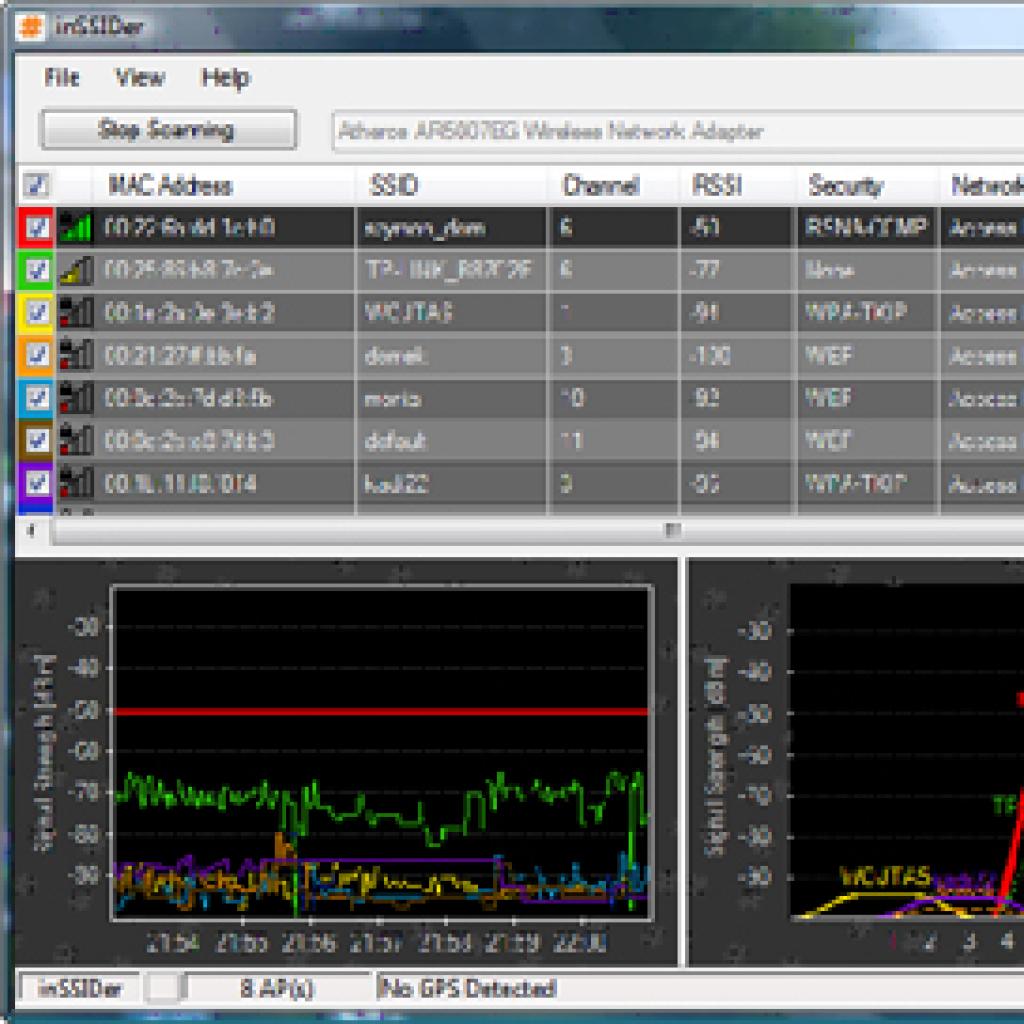Screen dimensions: 1024x1024
Task: Click the inSSIDer app icon in title bar
Action: tap(30, 27)
